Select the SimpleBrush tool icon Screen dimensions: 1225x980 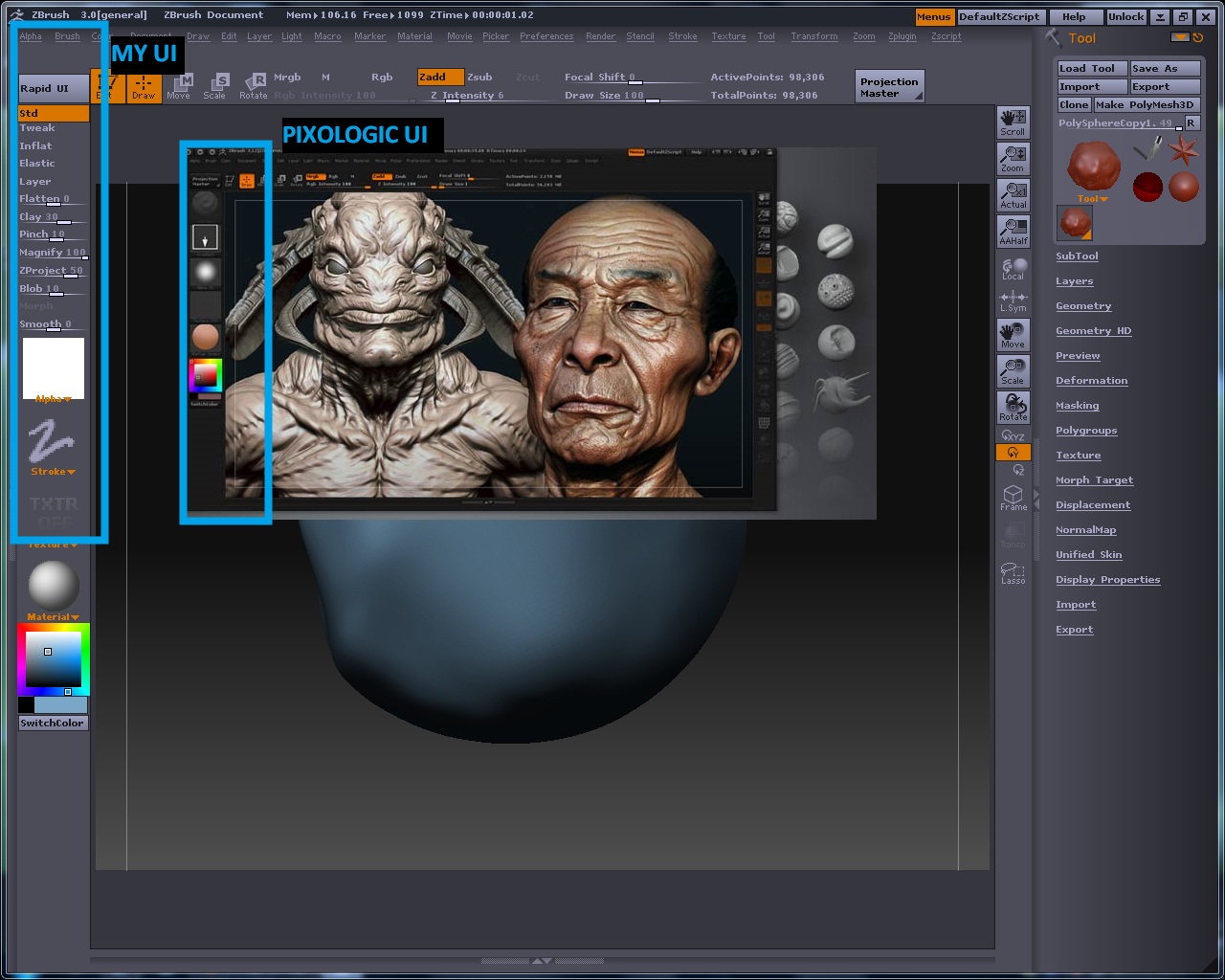click(x=1147, y=148)
